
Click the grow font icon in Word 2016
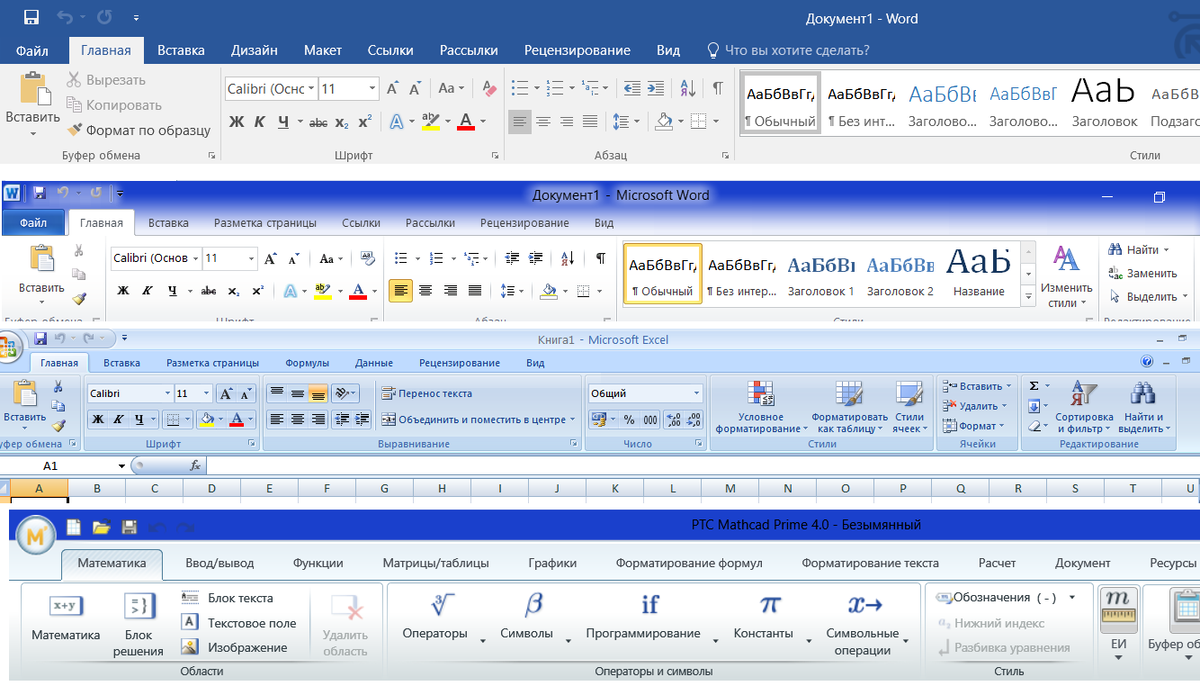tap(394, 89)
